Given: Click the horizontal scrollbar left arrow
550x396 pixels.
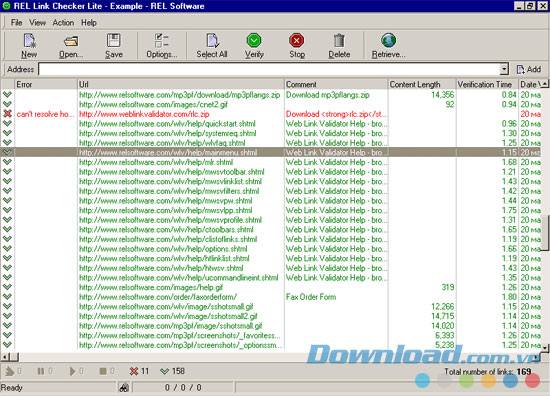Looking at the screenshot, I should [5, 357].
